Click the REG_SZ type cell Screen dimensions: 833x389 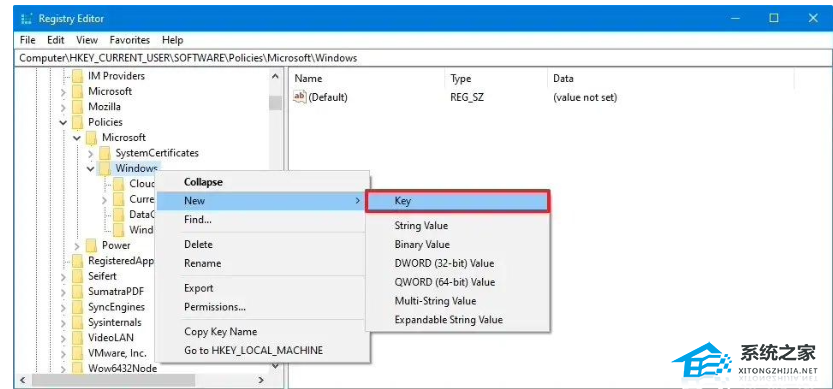point(467,97)
